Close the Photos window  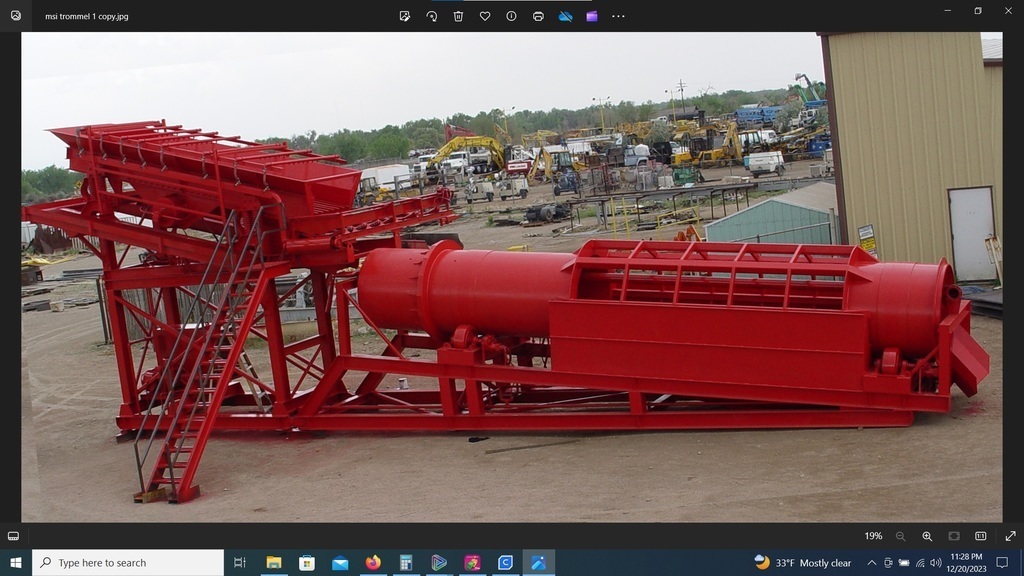1008,10
